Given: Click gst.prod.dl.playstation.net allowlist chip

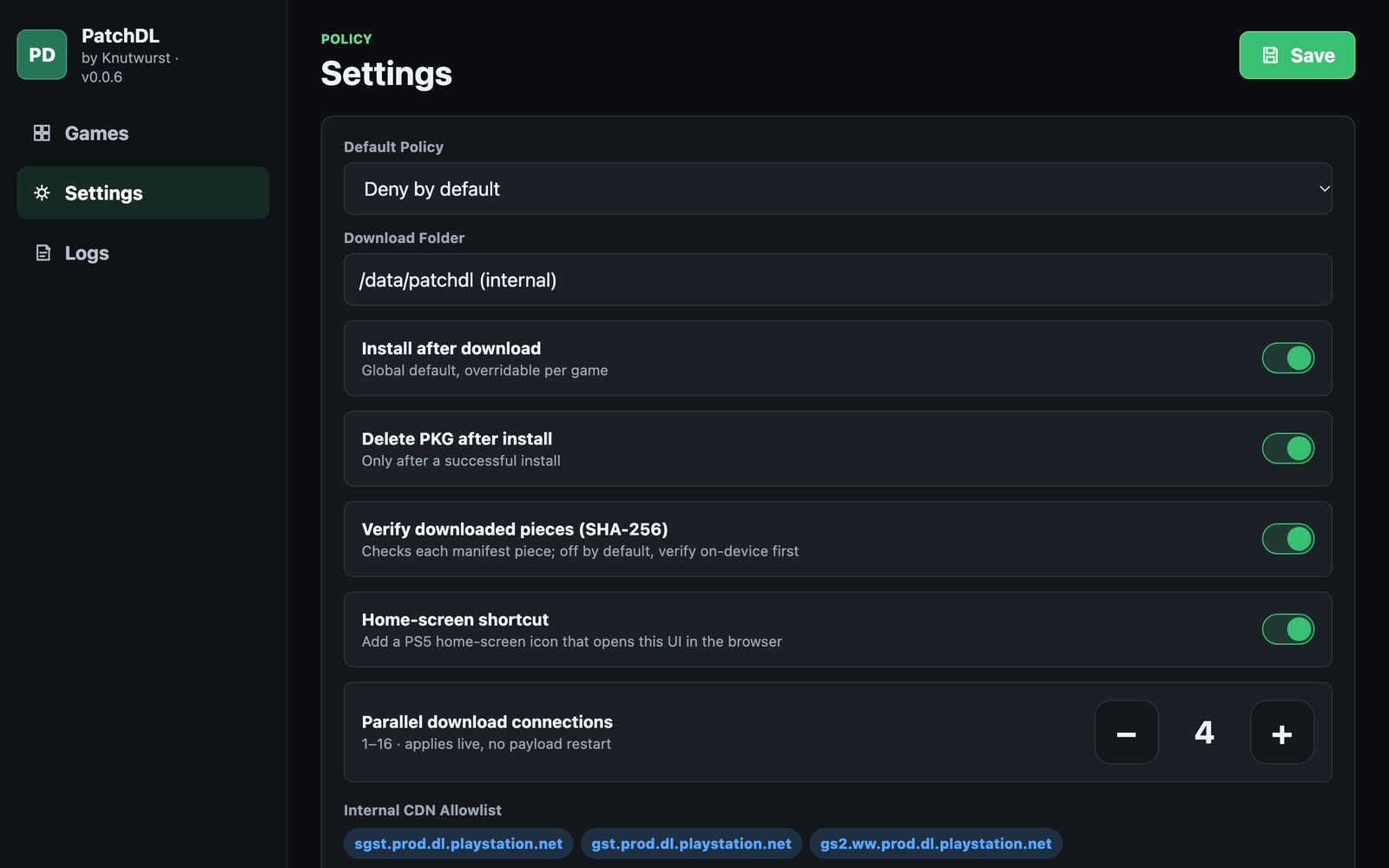Looking at the screenshot, I should point(691,844).
